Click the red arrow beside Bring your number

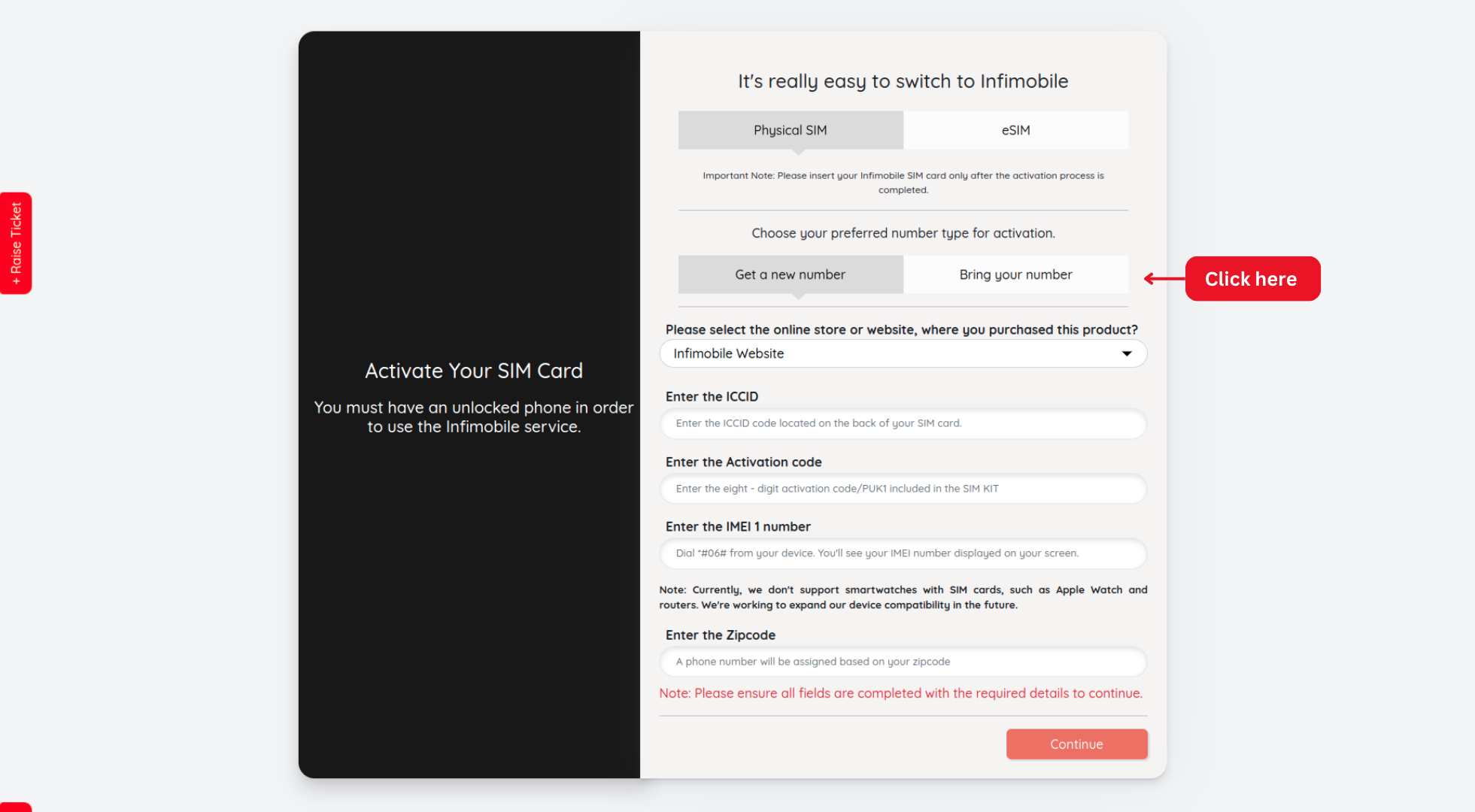(1163, 279)
